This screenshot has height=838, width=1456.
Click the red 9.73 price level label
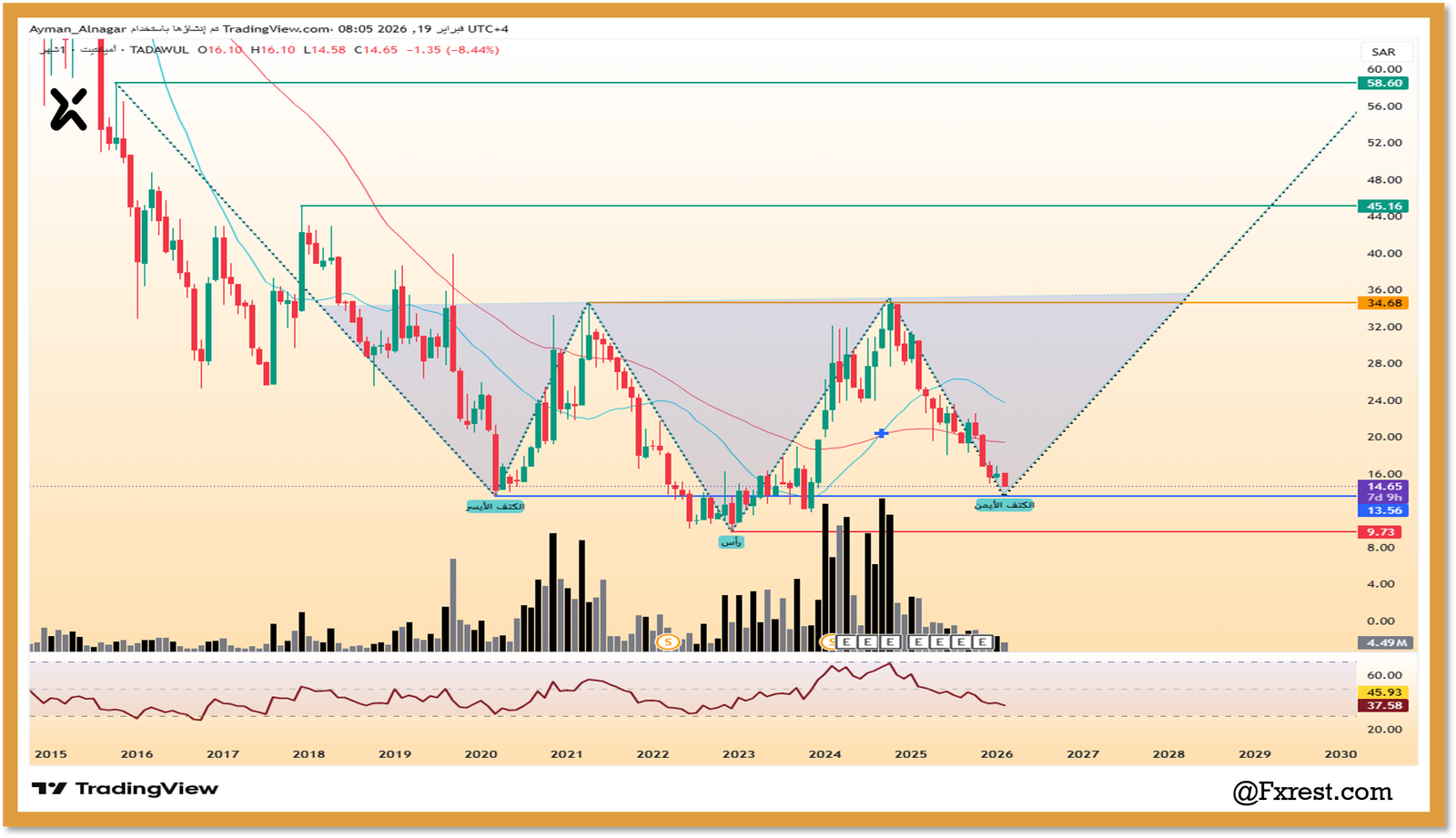pyautogui.click(x=1380, y=532)
